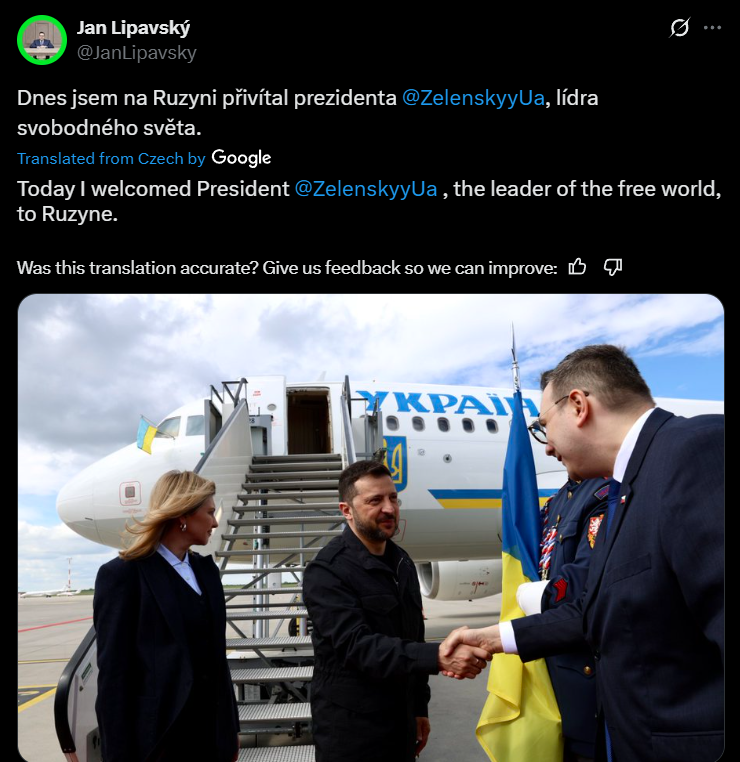Image resolution: width=740 pixels, height=762 pixels.
Task: Click the small Ukrainian flag near the cockpit
Action: tap(147, 434)
